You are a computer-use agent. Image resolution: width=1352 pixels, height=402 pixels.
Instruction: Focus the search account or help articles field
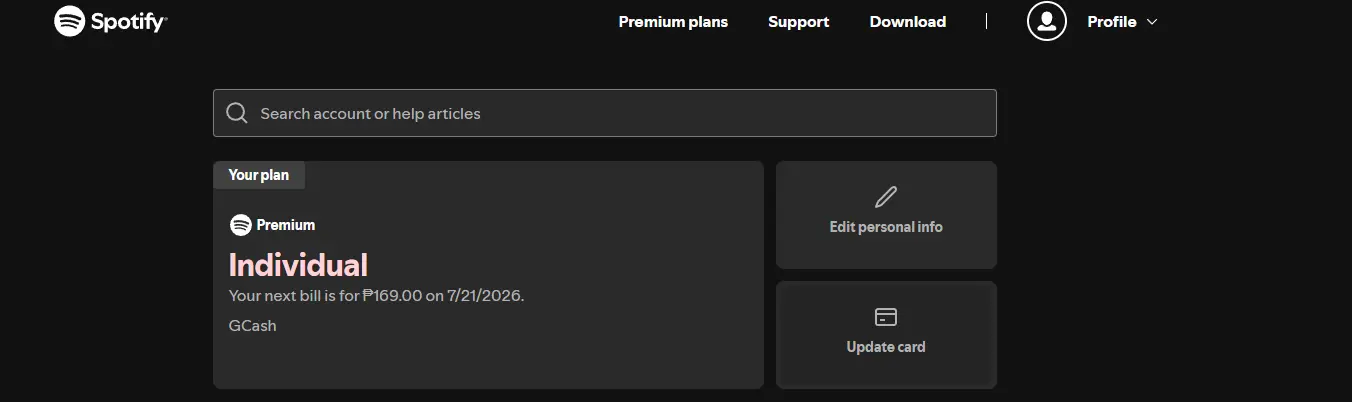point(605,113)
